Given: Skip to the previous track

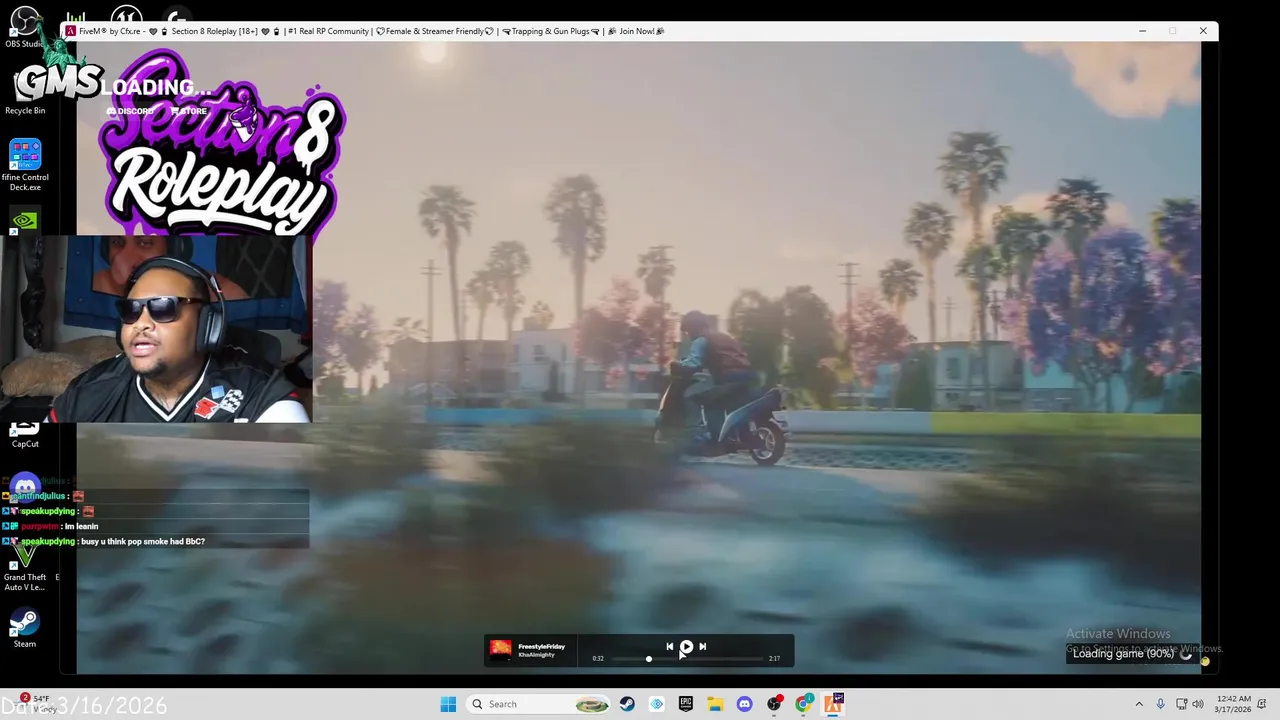Looking at the screenshot, I should point(670,647).
